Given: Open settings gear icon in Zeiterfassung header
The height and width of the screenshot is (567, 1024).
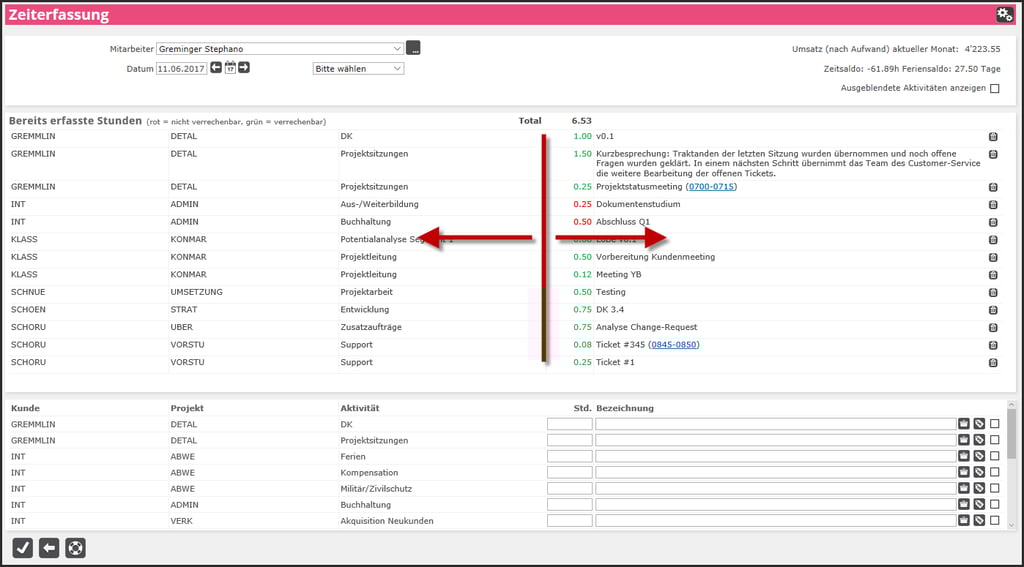Looking at the screenshot, I should [1004, 15].
